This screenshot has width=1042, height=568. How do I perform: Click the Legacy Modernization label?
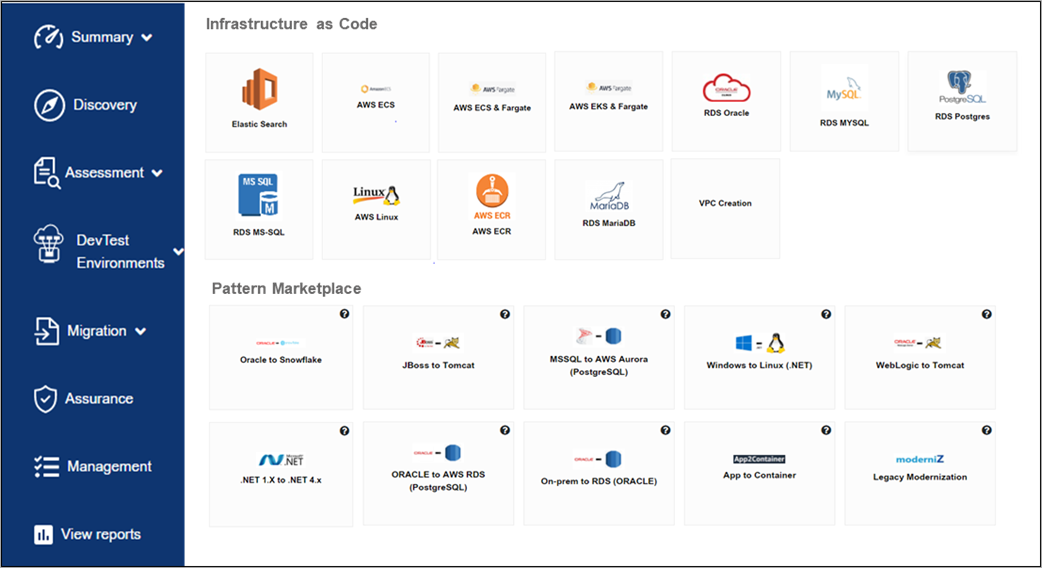pyautogui.click(x=920, y=477)
